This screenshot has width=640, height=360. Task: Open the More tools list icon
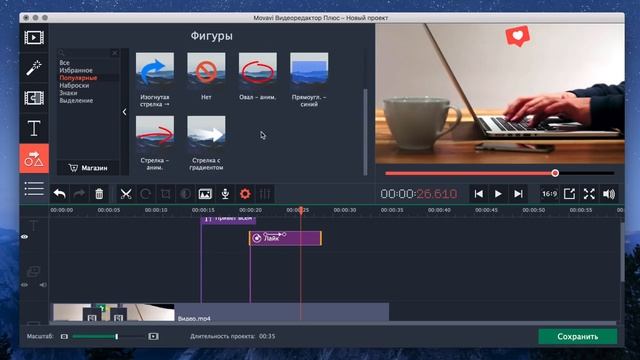34,189
